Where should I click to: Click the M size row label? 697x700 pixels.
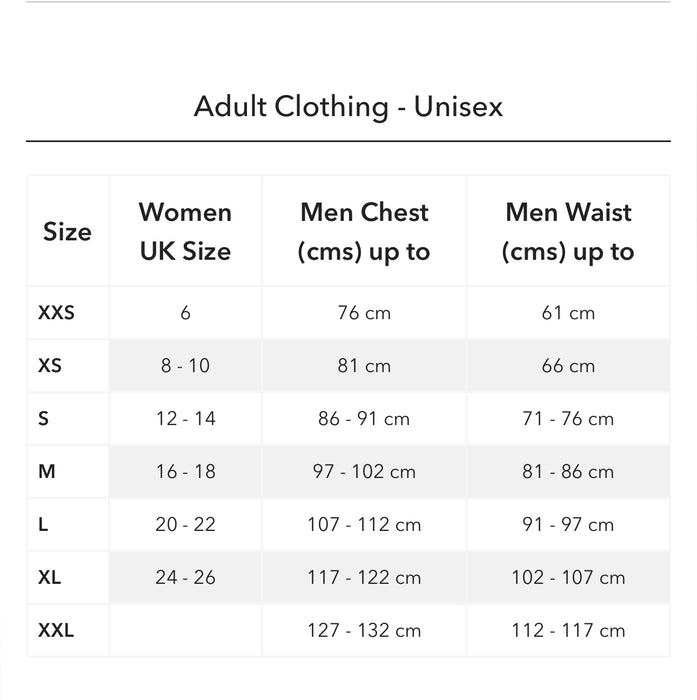(47, 472)
